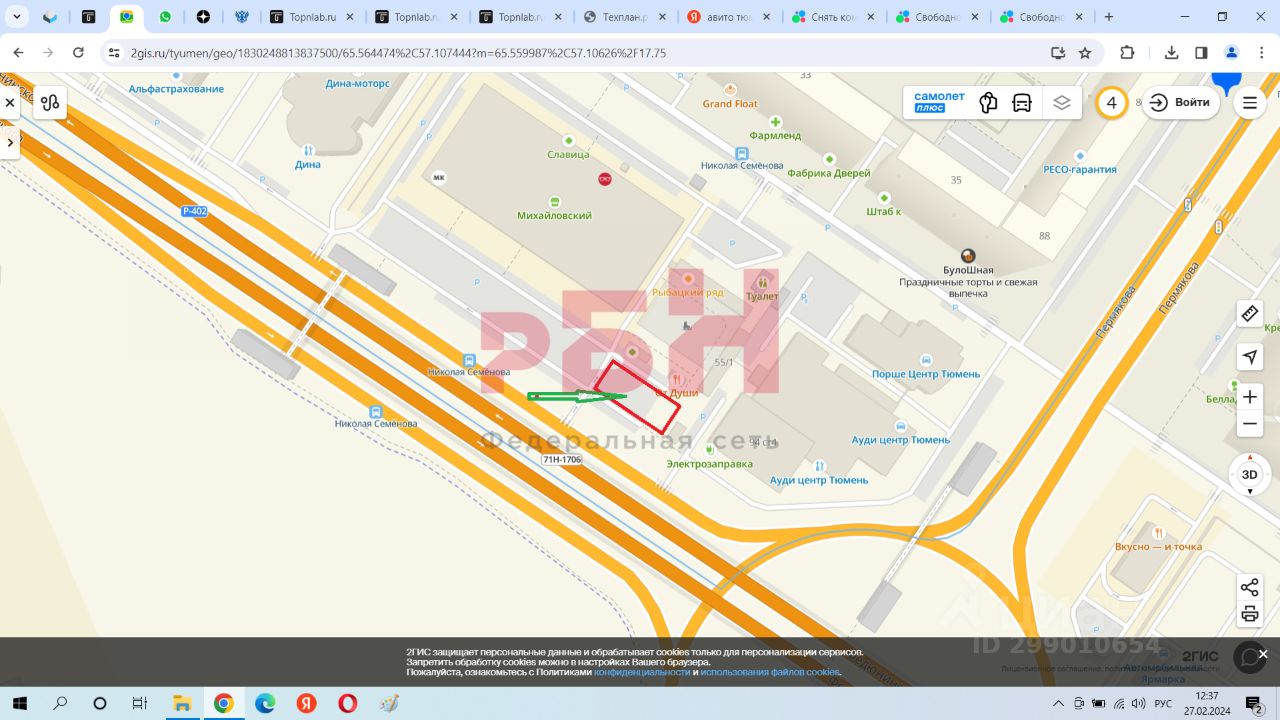Switch to the Техплан tab
Image resolution: width=1280 pixels, height=720 pixels.
(626, 17)
